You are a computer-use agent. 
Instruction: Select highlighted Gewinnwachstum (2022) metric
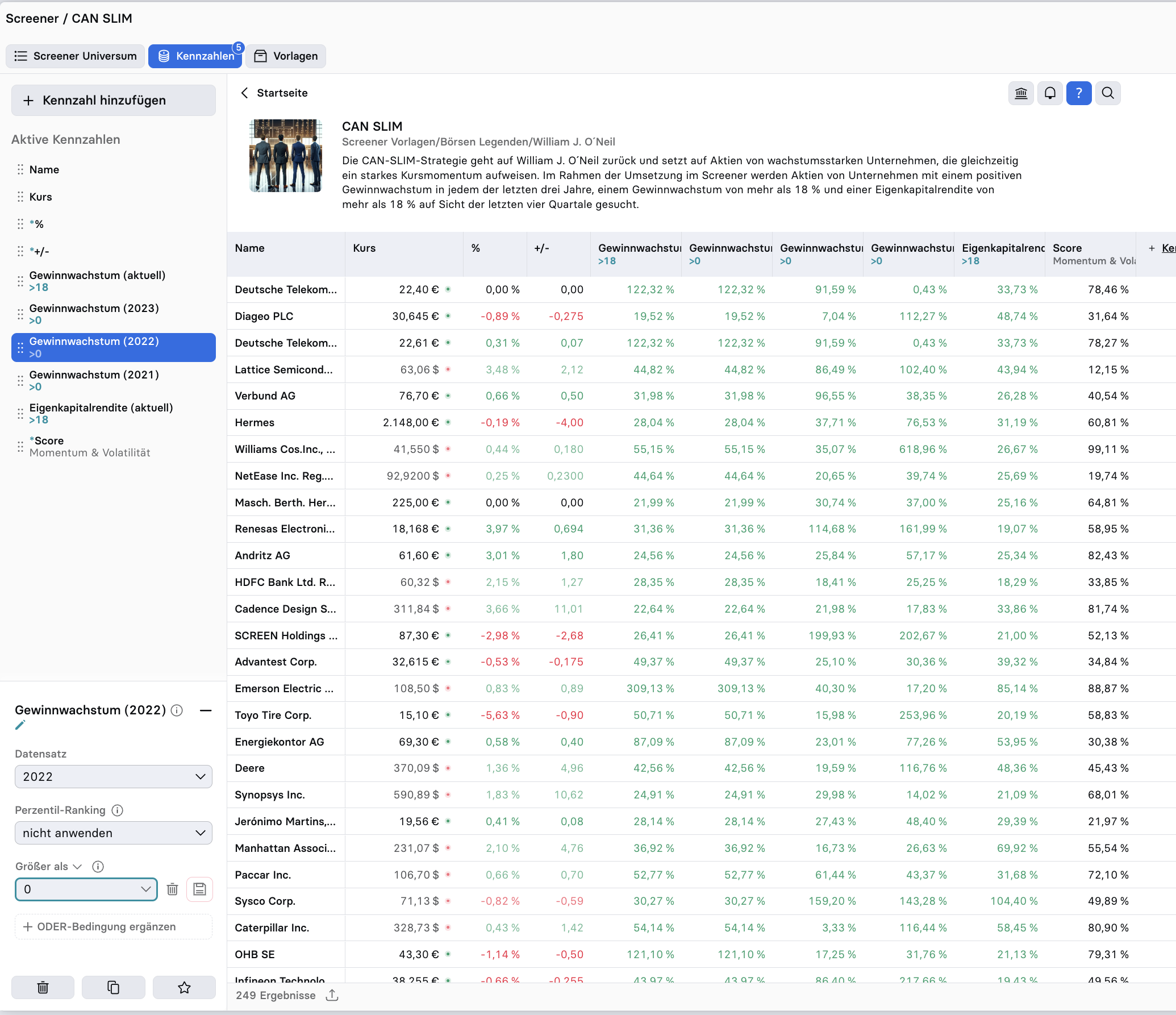(x=114, y=347)
